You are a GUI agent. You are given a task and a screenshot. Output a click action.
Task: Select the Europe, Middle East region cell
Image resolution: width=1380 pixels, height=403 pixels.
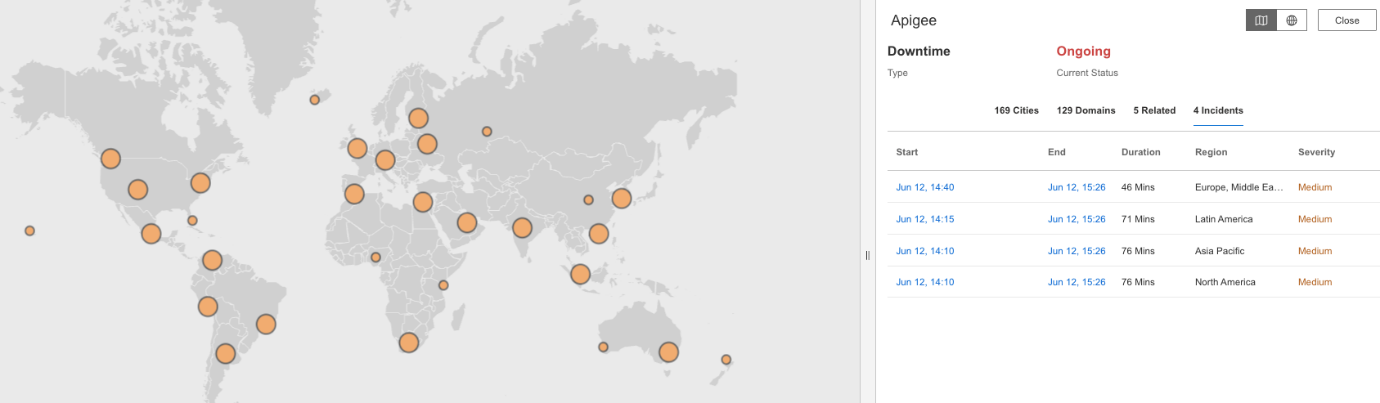click(1238, 187)
